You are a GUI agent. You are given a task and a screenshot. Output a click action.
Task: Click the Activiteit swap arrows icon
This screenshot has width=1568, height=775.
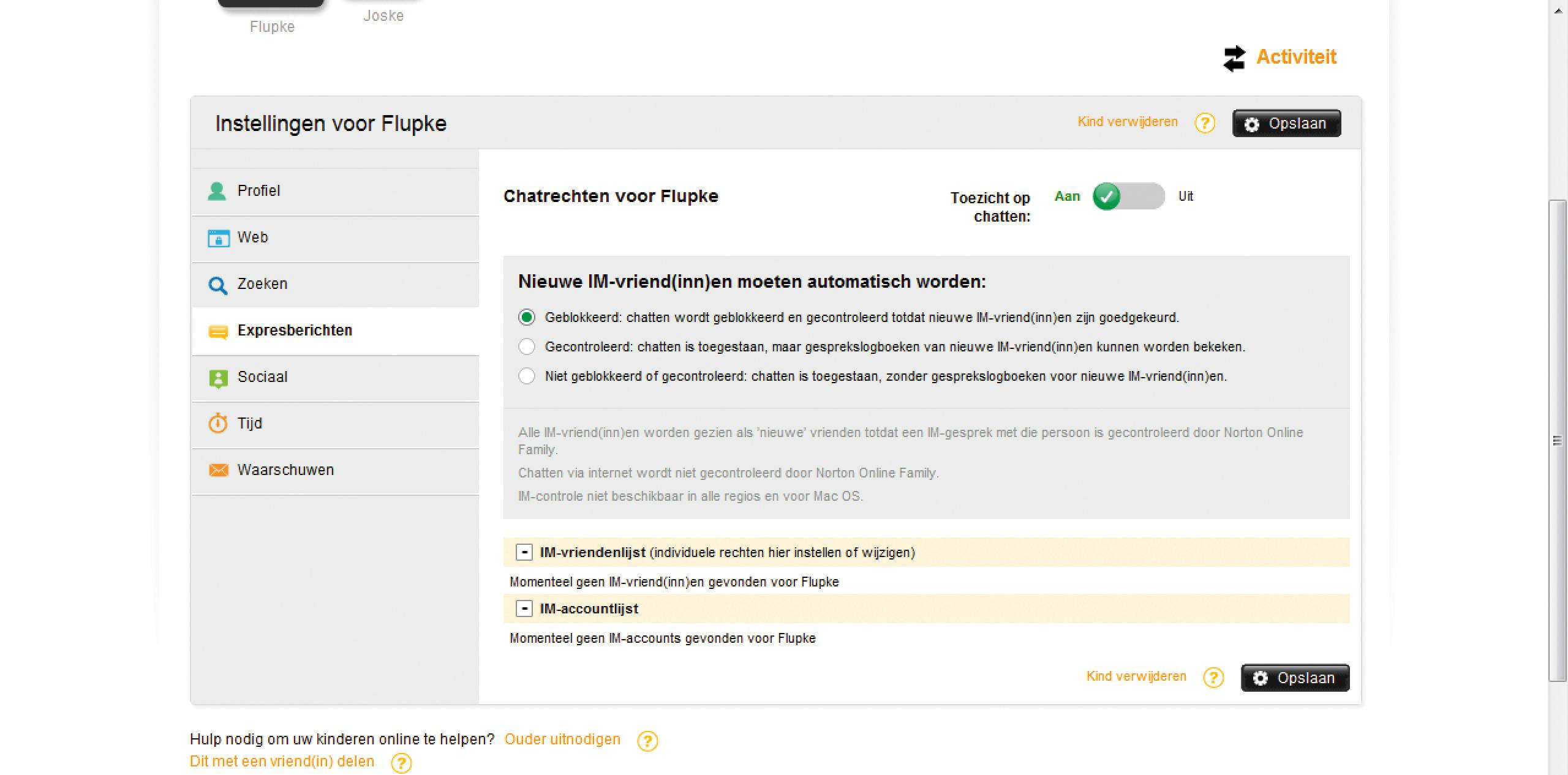coord(1234,59)
